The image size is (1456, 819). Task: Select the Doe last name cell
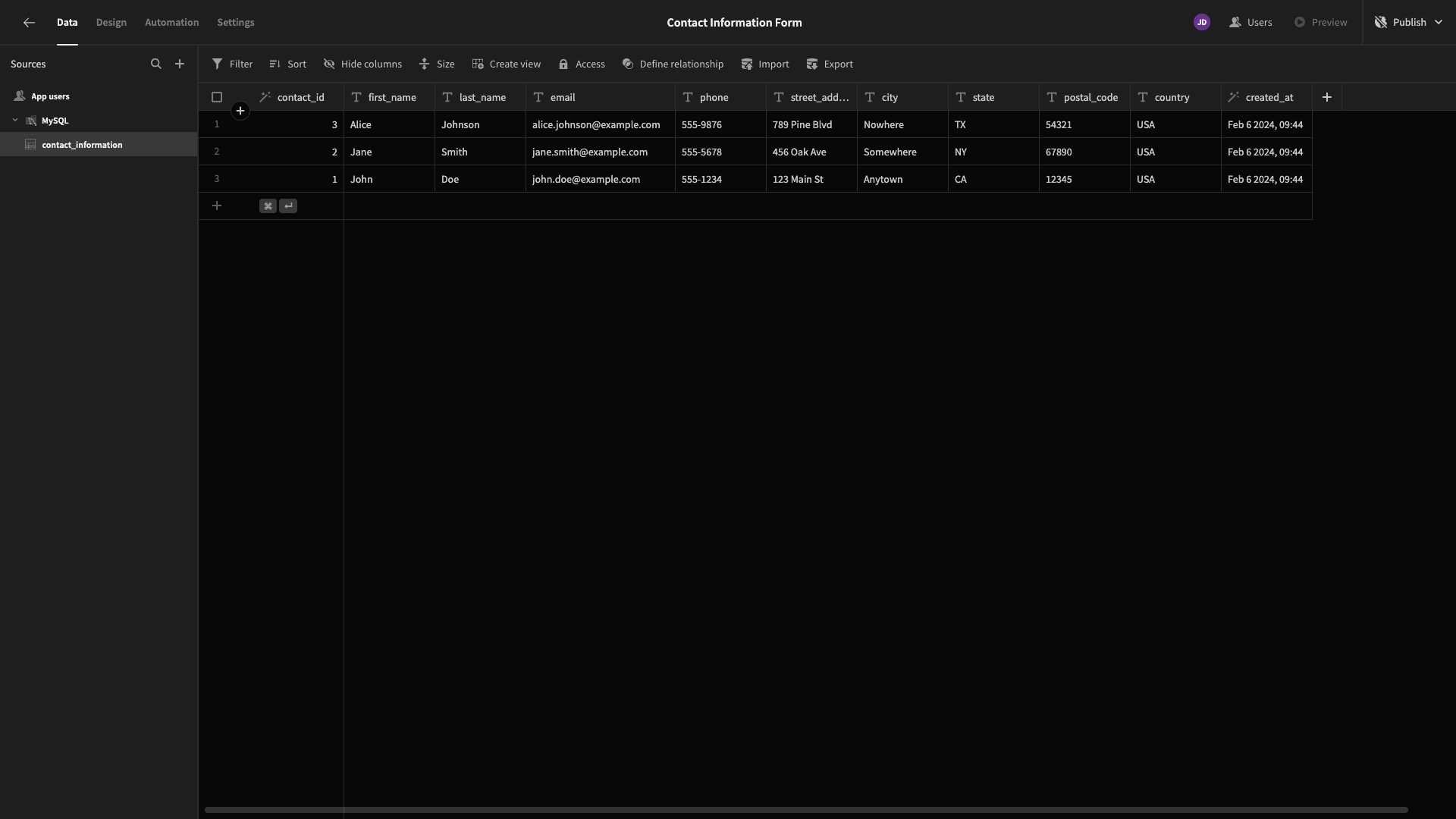(480, 179)
